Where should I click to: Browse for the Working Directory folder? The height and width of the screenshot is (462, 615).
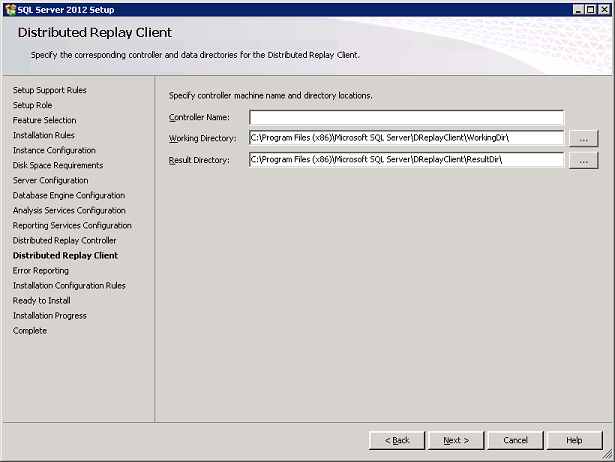584,138
